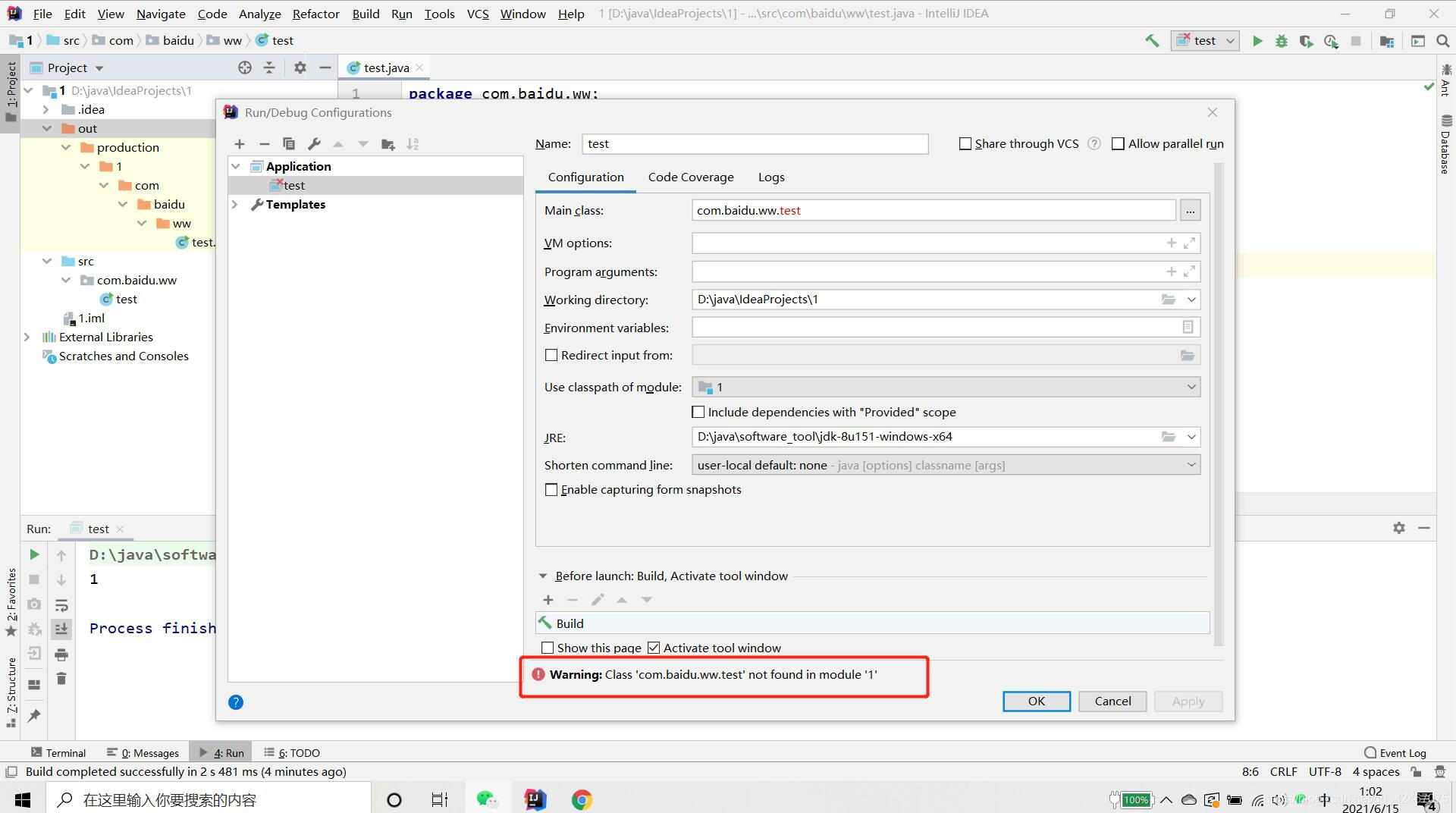Remove the selected run configuration

click(x=264, y=144)
